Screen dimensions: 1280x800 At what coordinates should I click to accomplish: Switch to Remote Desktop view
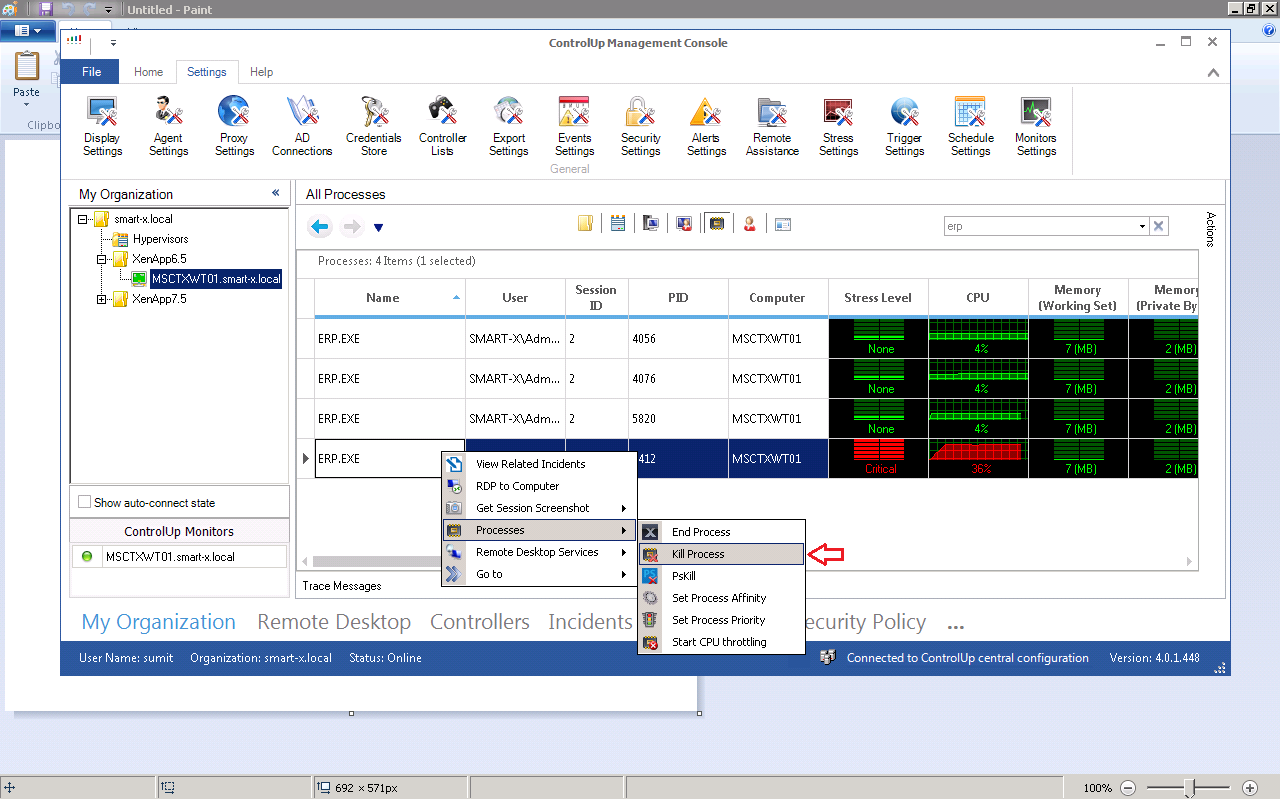tap(334, 622)
